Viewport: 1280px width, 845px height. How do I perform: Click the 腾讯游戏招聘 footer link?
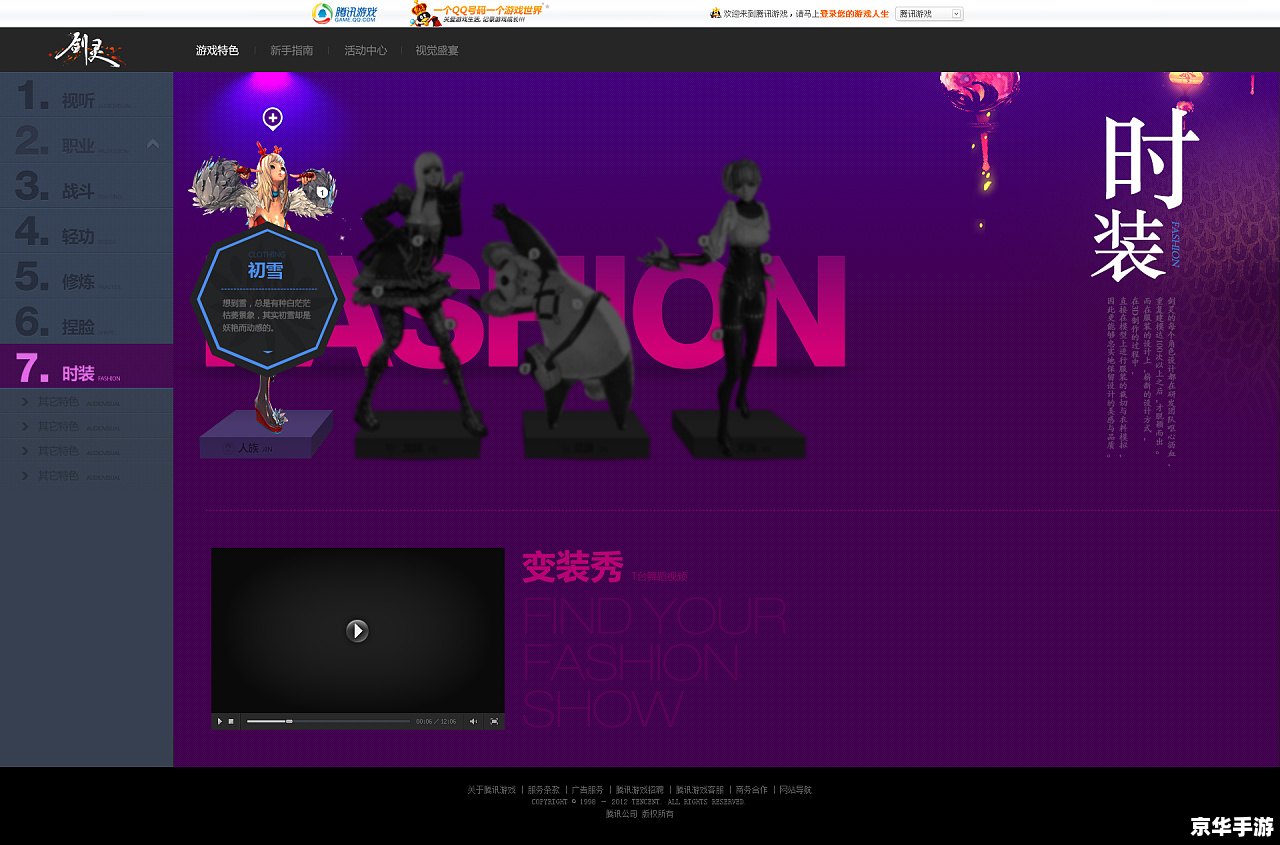pyautogui.click(x=640, y=790)
